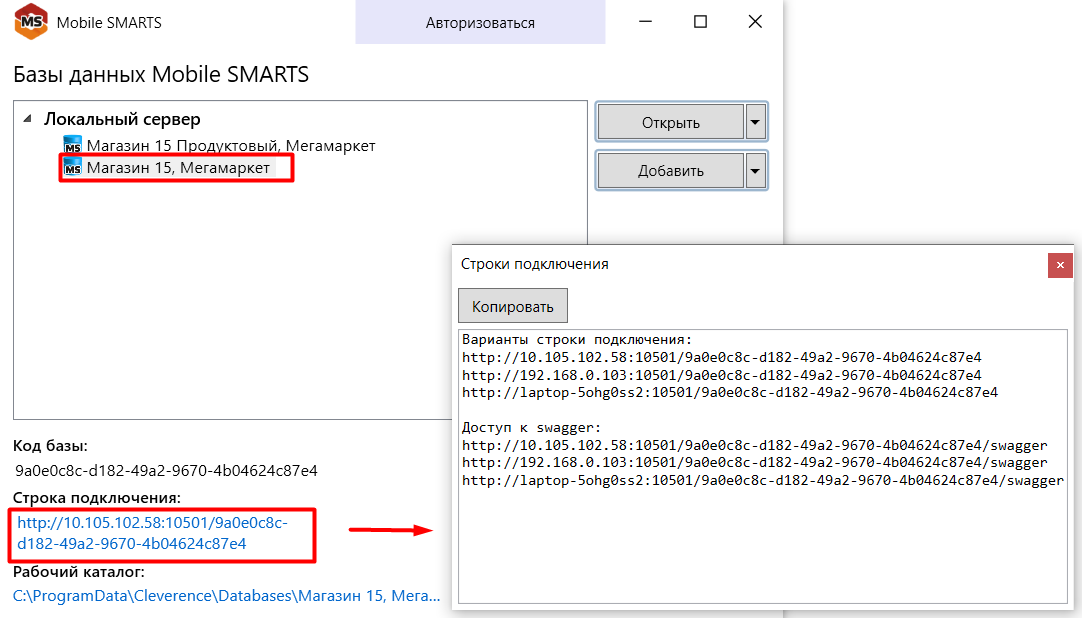The height and width of the screenshot is (618, 1082).
Task: Click the Варианты строки подключения heading line
Action: click(577, 339)
